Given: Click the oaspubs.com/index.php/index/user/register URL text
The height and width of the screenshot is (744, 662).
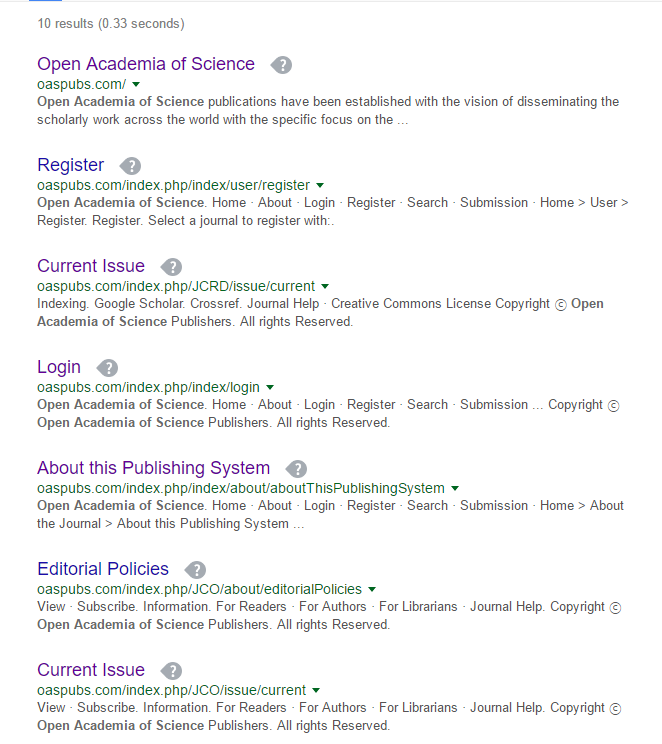Looking at the screenshot, I should click(174, 186).
